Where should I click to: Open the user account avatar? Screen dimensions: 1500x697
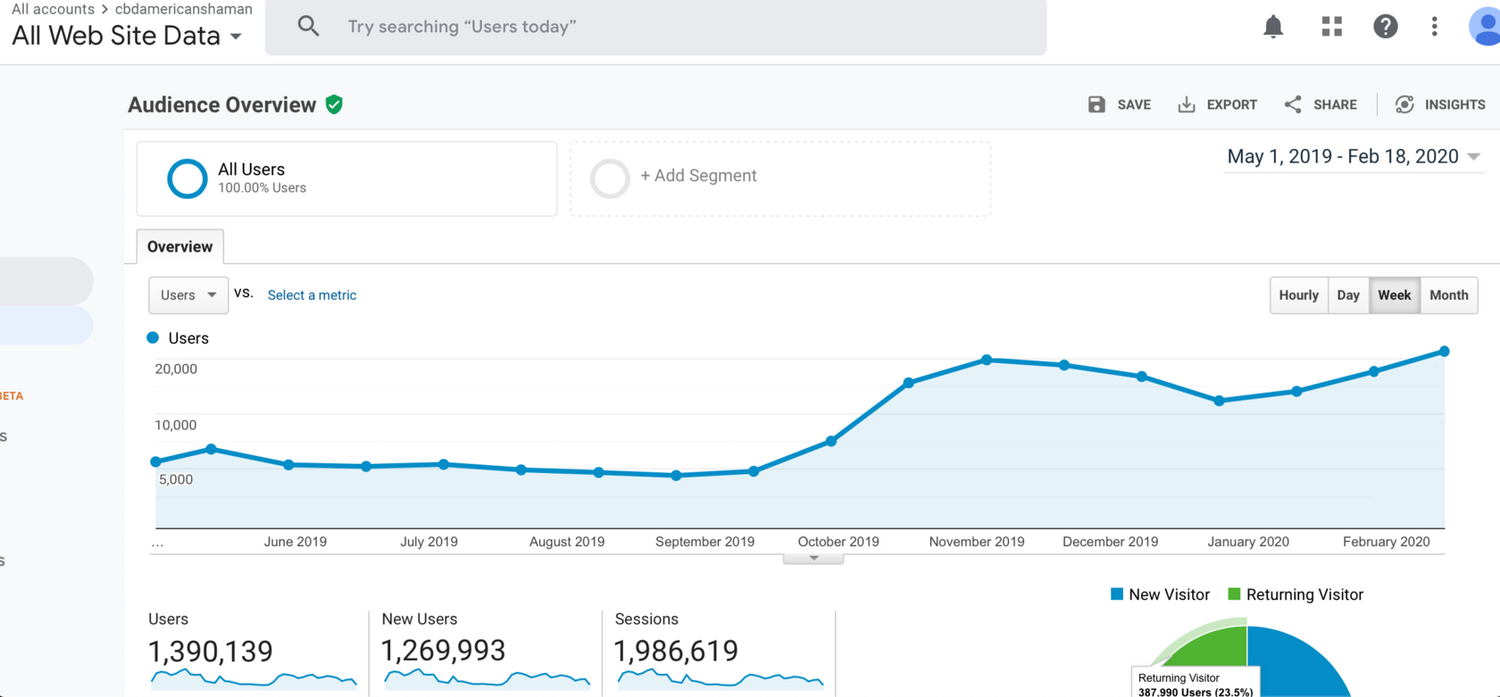coord(1485,27)
